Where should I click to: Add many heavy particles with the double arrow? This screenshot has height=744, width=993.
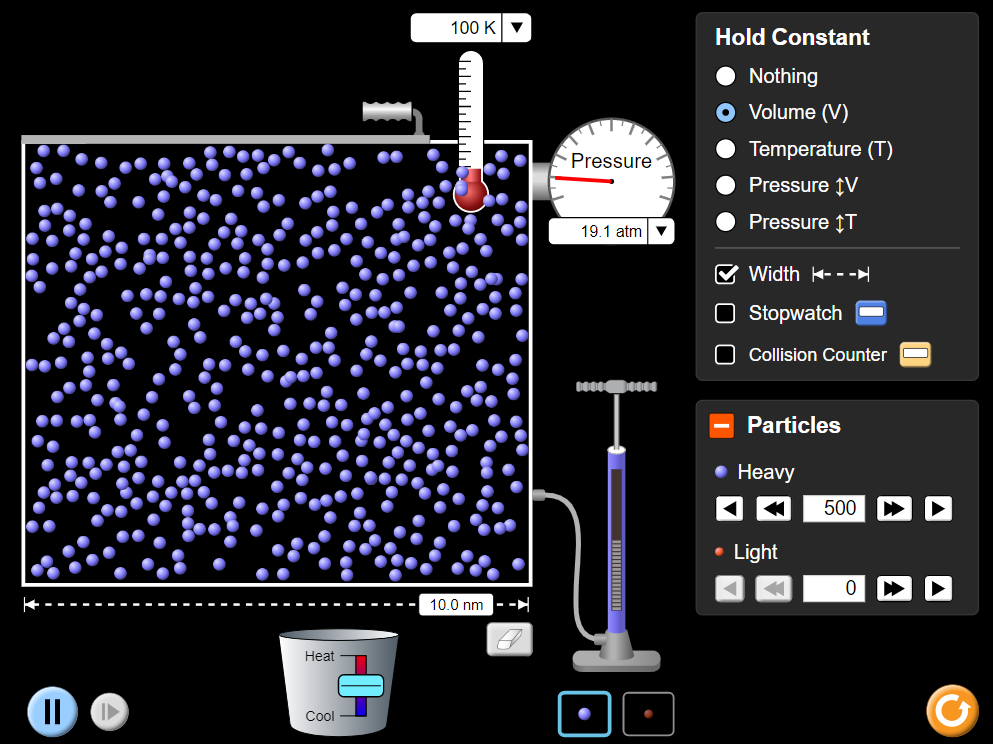pos(894,508)
